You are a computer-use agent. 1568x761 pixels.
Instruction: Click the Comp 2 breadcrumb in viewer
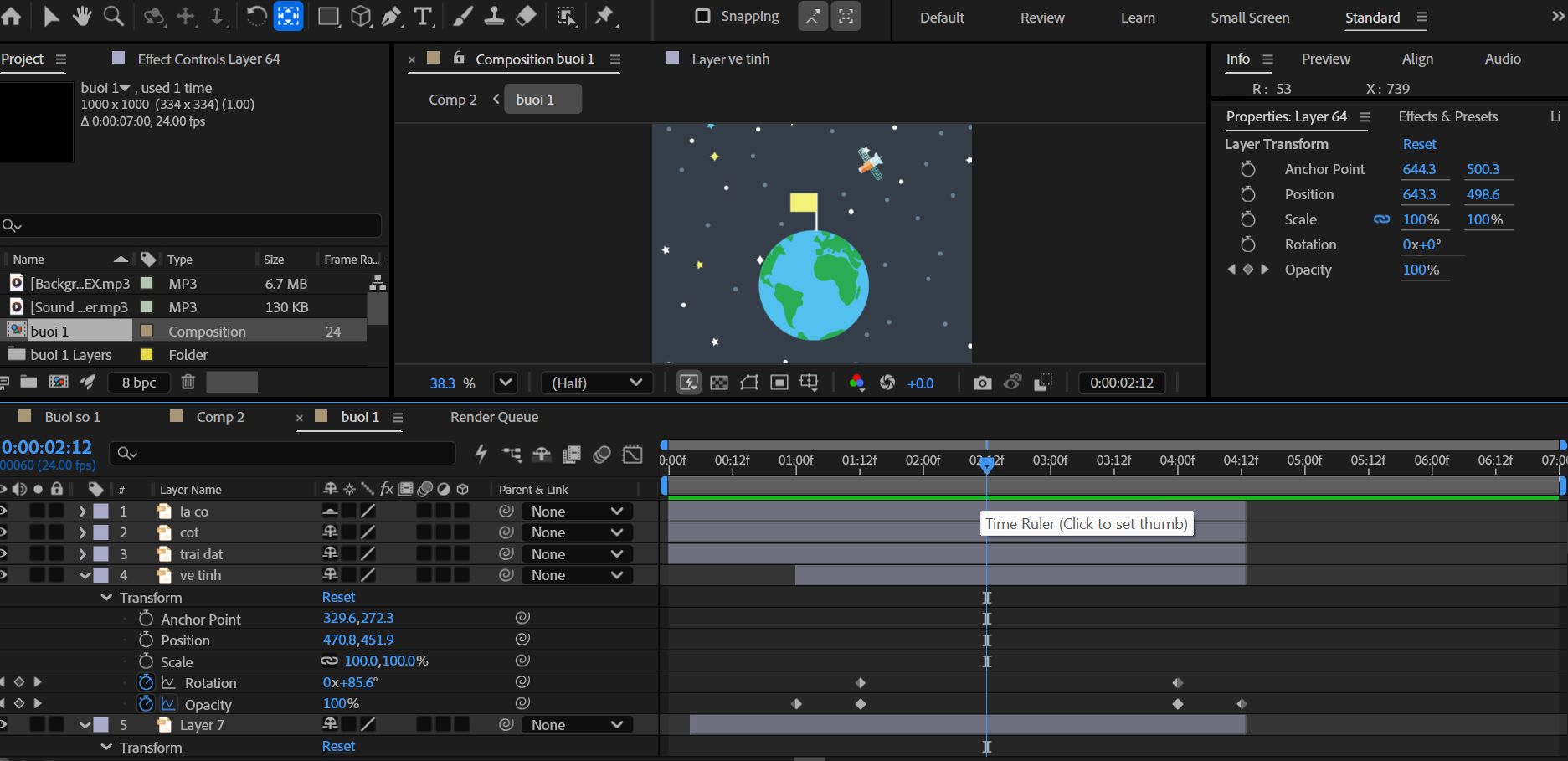453,100
